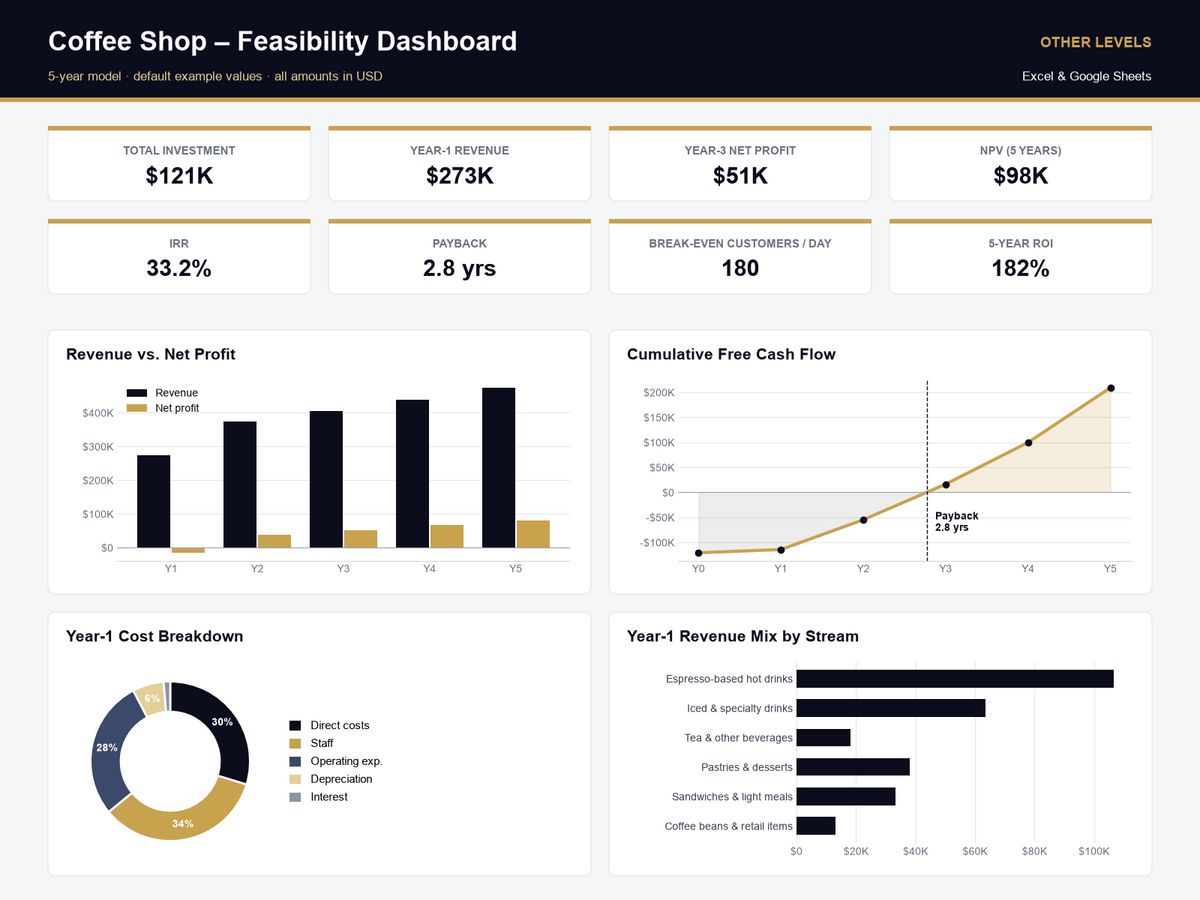This screenshot has height=900, width=1200.
Task: Click the Year-1 Revenue Mix by Stream heading
Action: 742,636
